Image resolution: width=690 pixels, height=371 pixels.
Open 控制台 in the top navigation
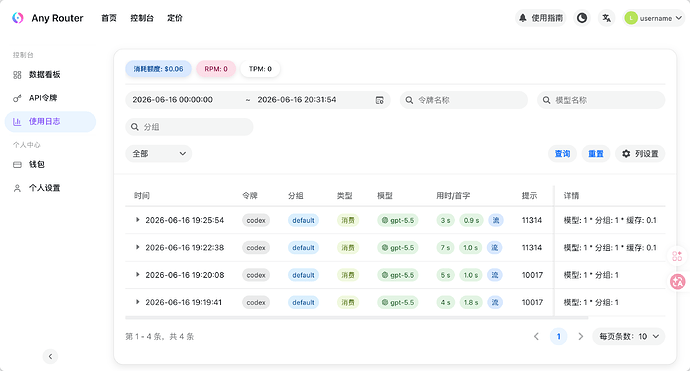[x=142, y=18]
